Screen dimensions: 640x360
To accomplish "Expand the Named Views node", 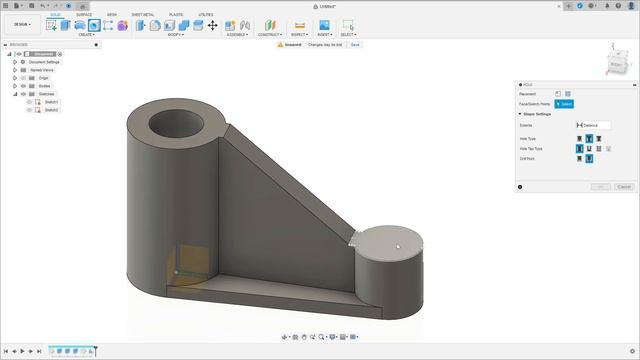I will tap(15, 70).
